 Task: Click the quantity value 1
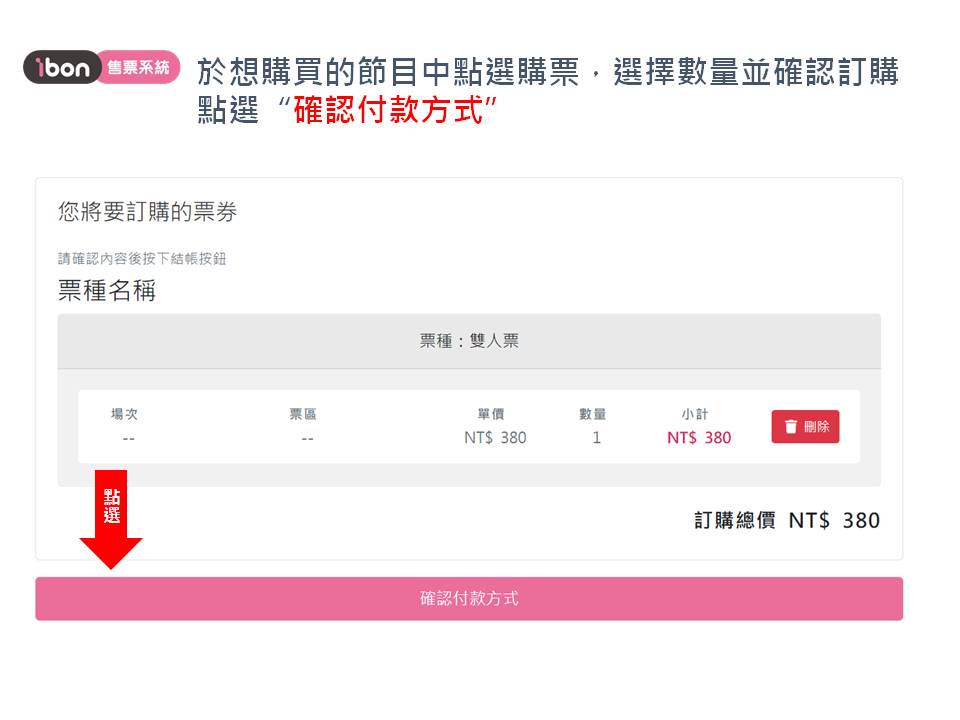pos(596,438)
